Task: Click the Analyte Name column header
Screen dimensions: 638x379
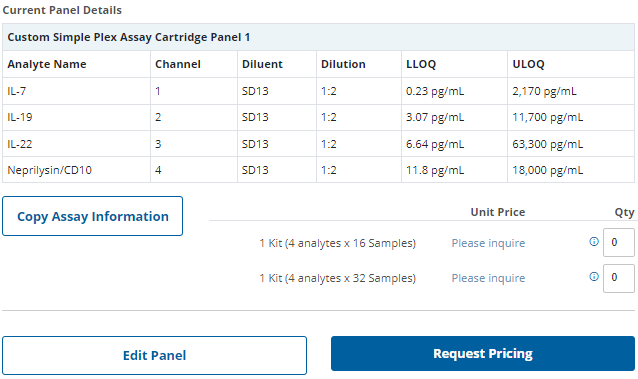Action: [x=47, y=64]
